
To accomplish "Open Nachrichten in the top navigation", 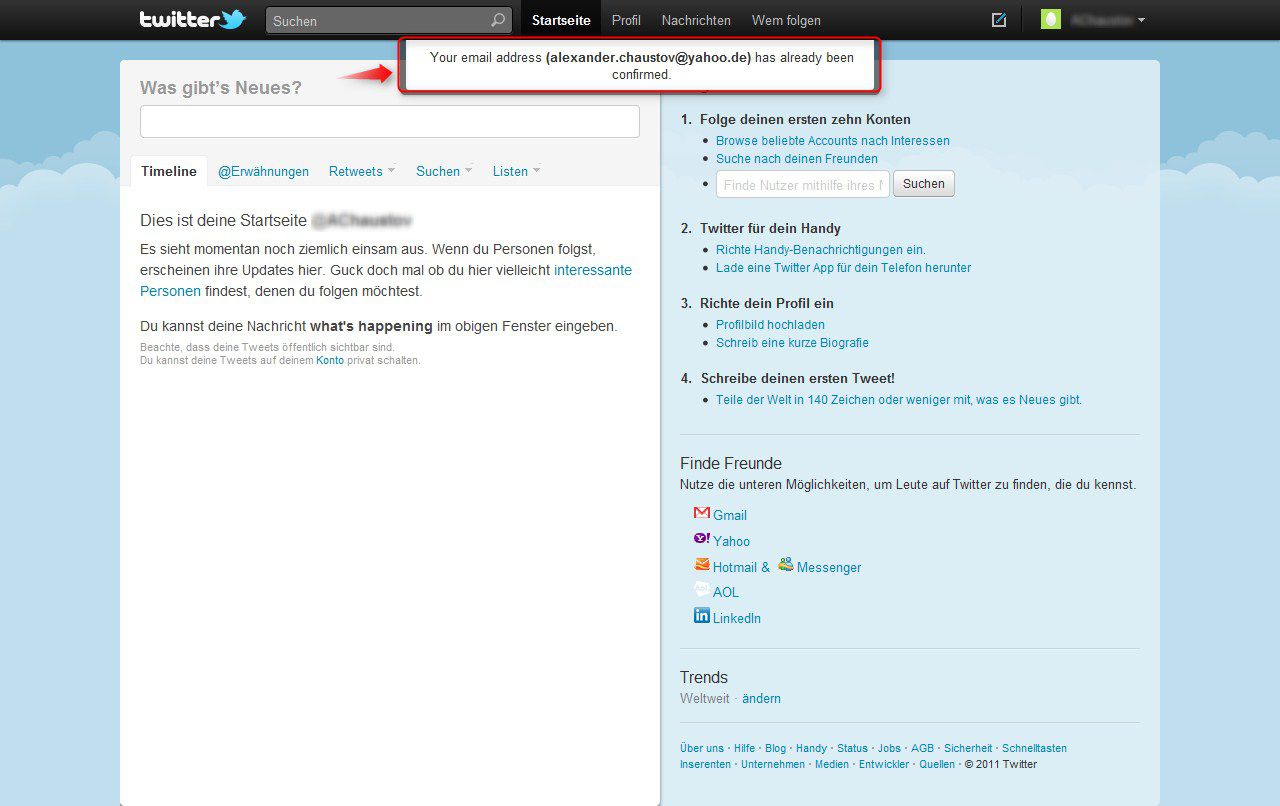I will coord(696,20).
